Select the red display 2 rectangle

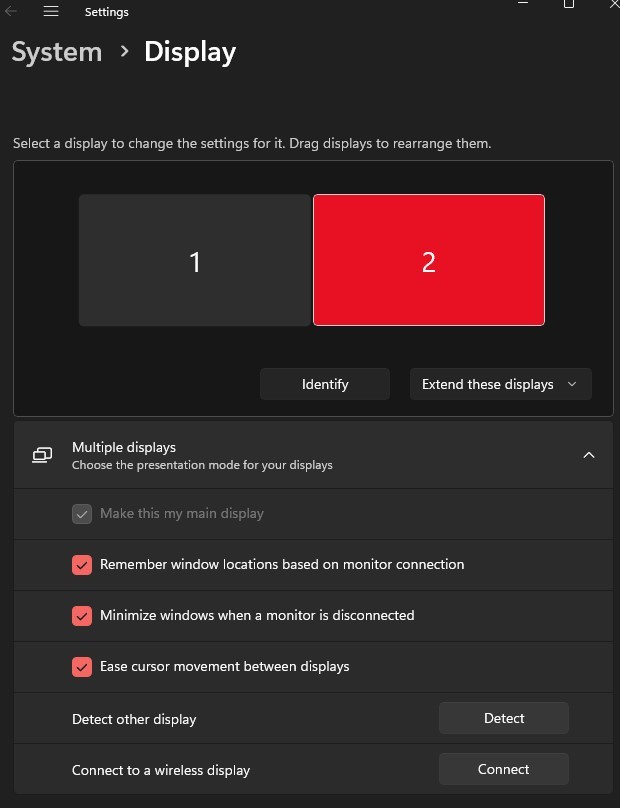428,260
